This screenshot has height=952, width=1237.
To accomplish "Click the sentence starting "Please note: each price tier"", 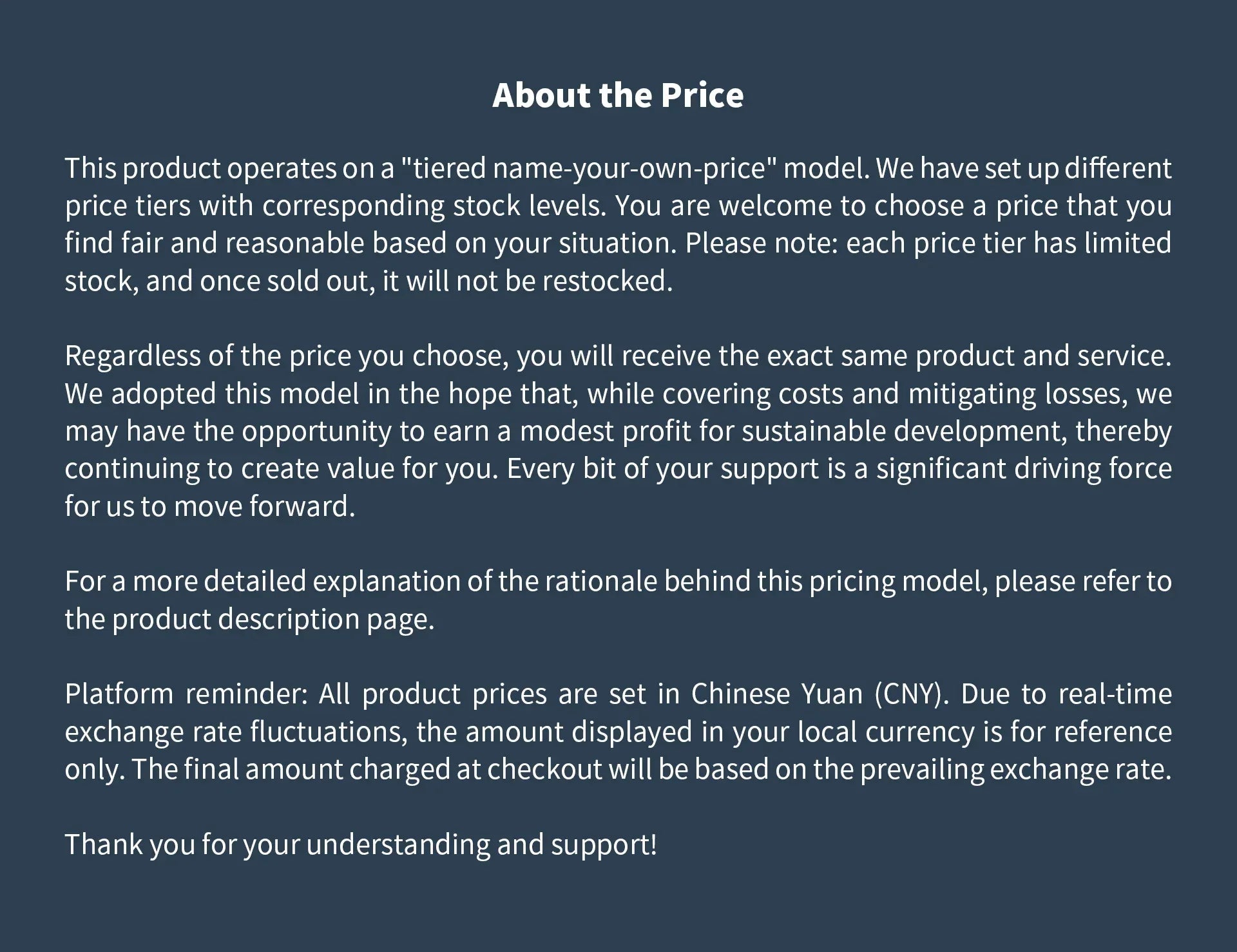I will pyautogui.click(x=928, y=243).
